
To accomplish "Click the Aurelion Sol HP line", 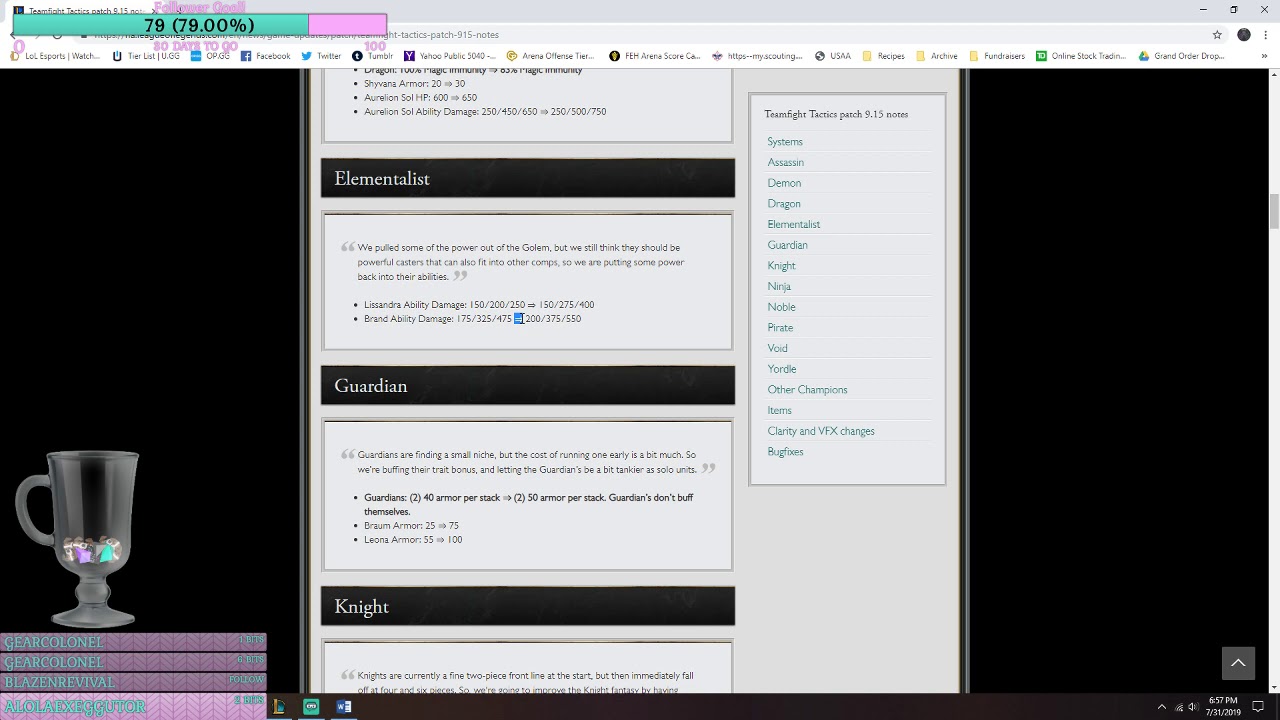I will tap(420, 98).
